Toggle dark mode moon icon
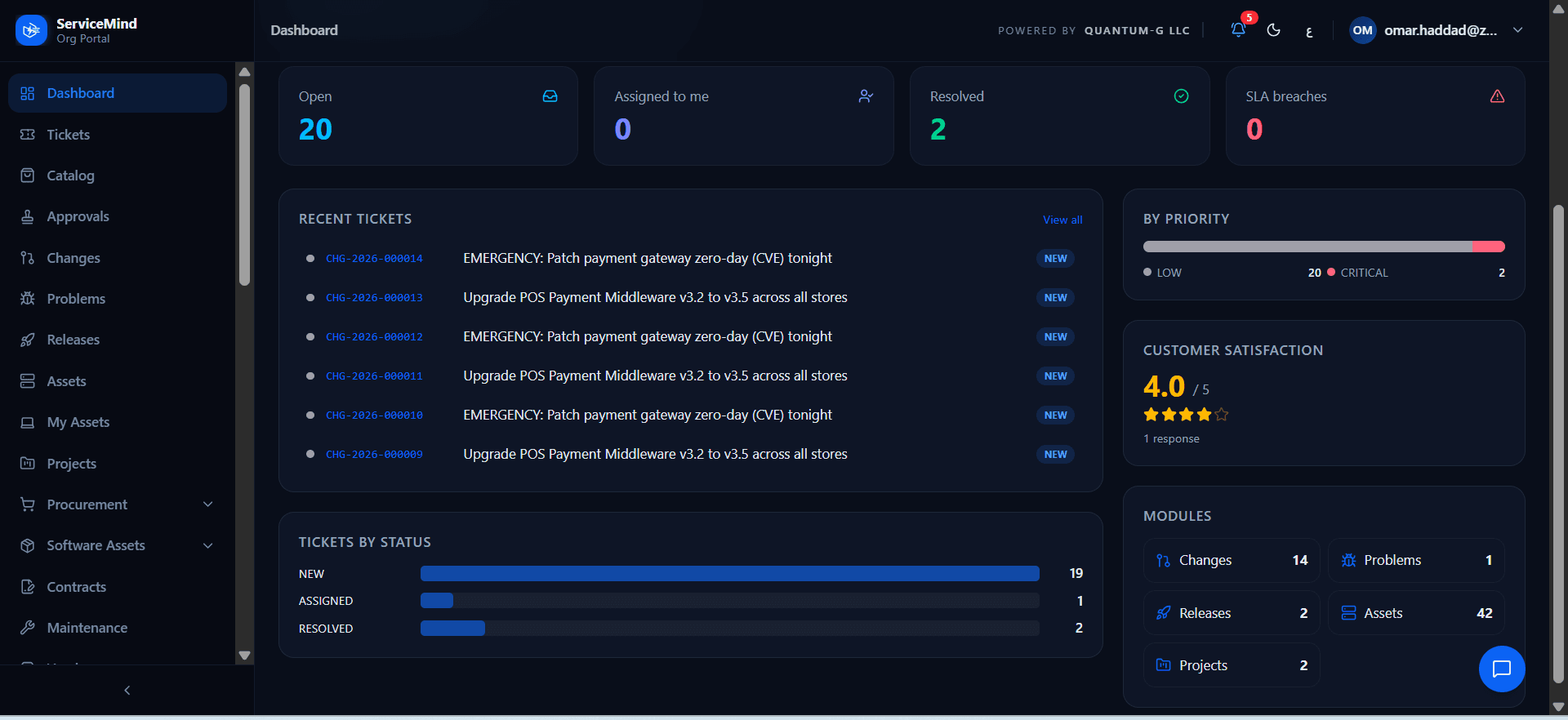Viewport: 1568px width, 720px height. click(x=1273, y=30)
